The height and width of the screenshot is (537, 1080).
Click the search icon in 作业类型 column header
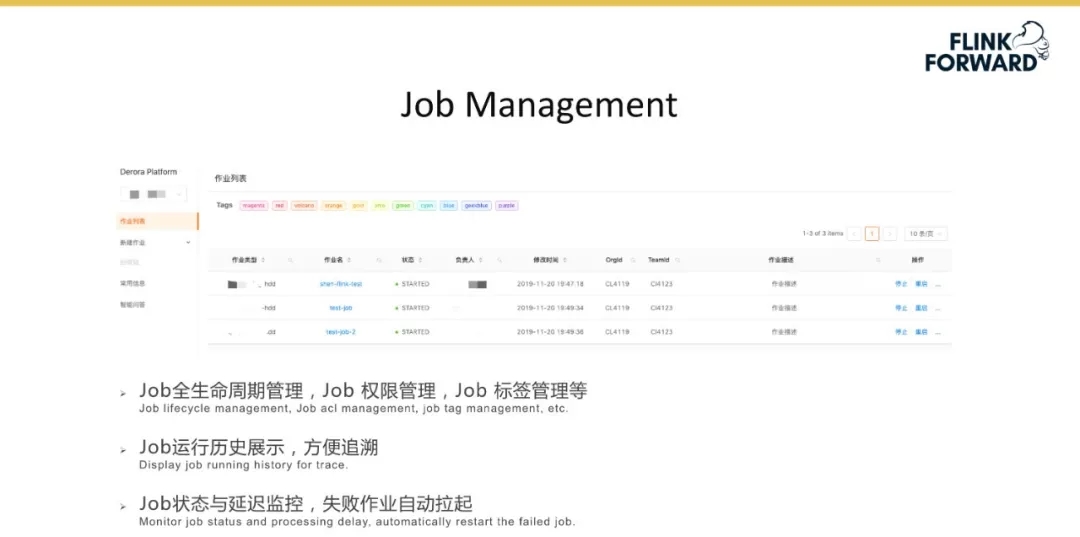[290, 260]
